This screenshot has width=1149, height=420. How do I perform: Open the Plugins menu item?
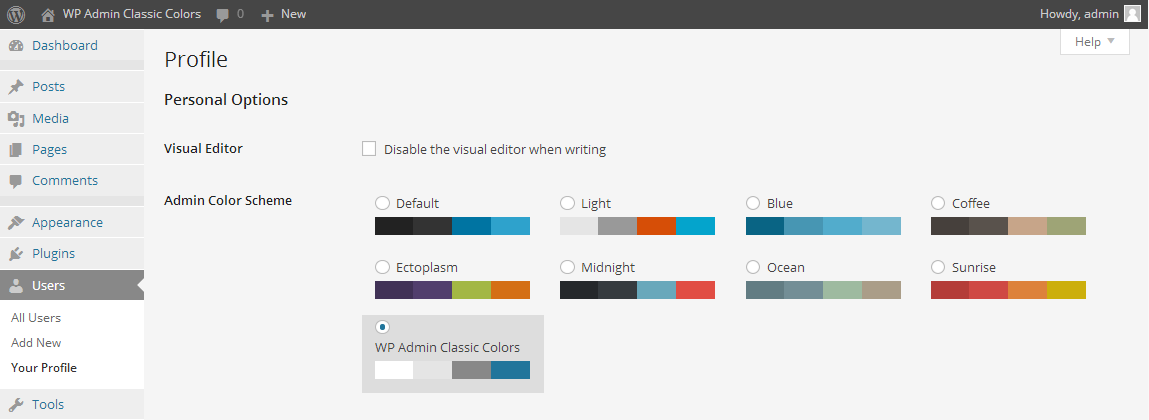coord(72,254)
